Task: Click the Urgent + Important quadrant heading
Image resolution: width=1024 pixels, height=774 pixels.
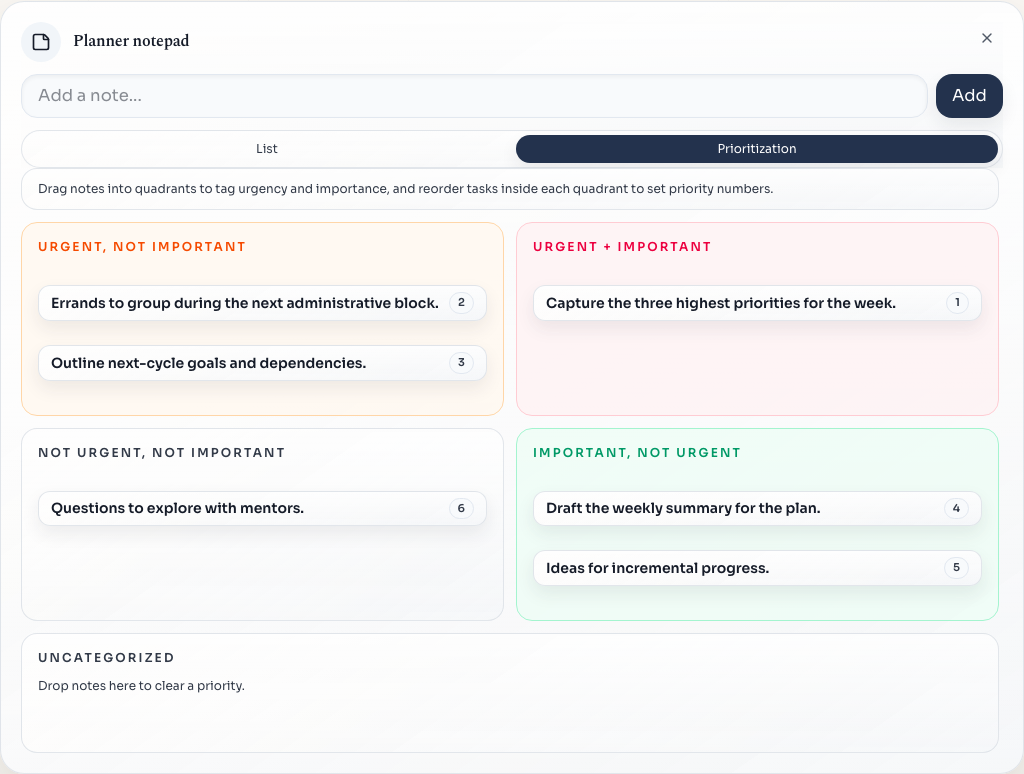Action: pos(622,247)
